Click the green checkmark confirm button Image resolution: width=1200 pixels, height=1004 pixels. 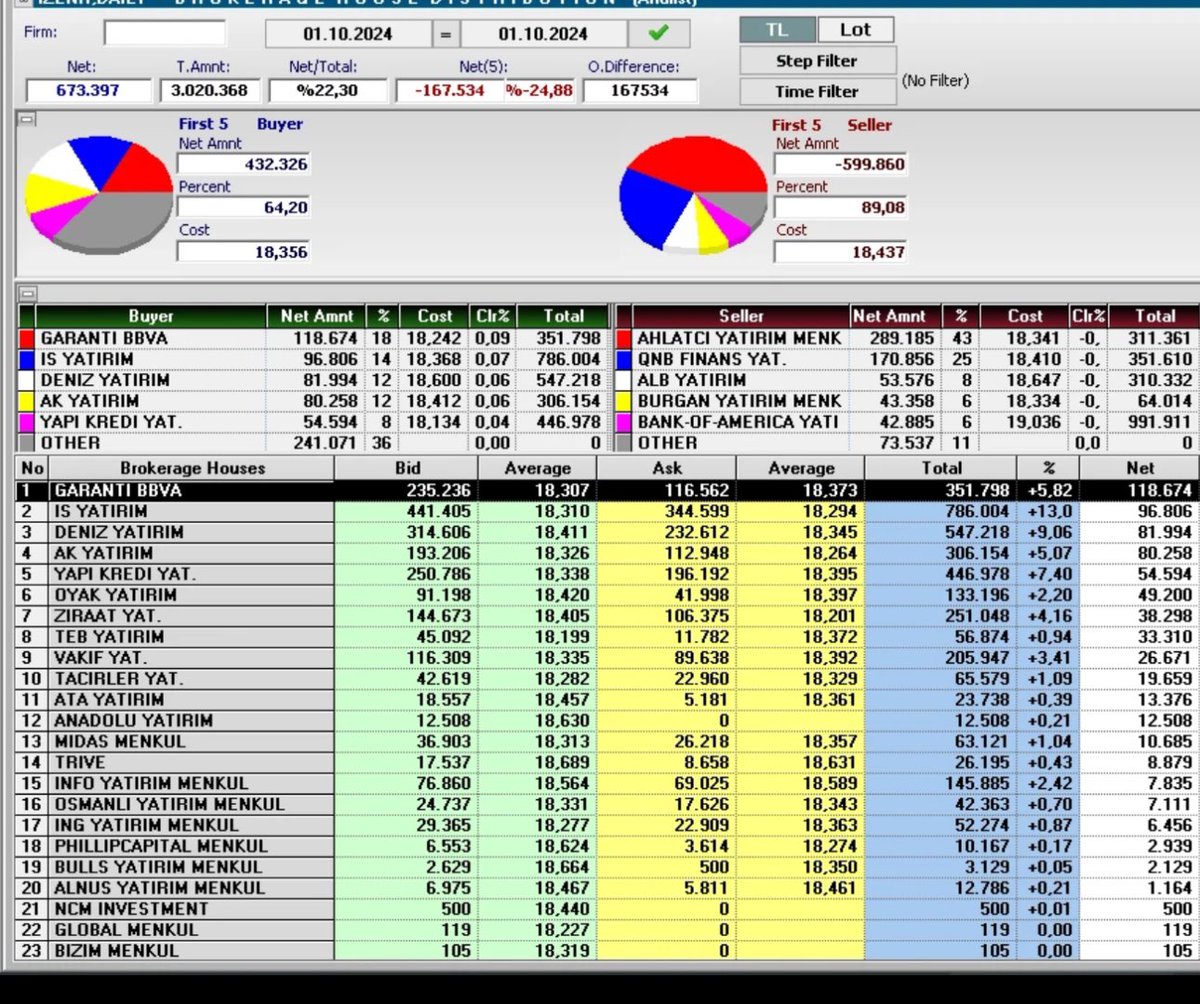coord(659,33)
